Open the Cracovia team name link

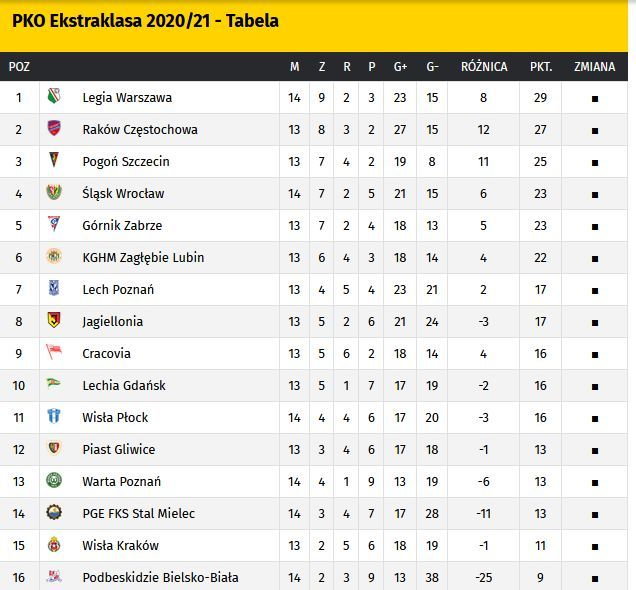point(106,354)
